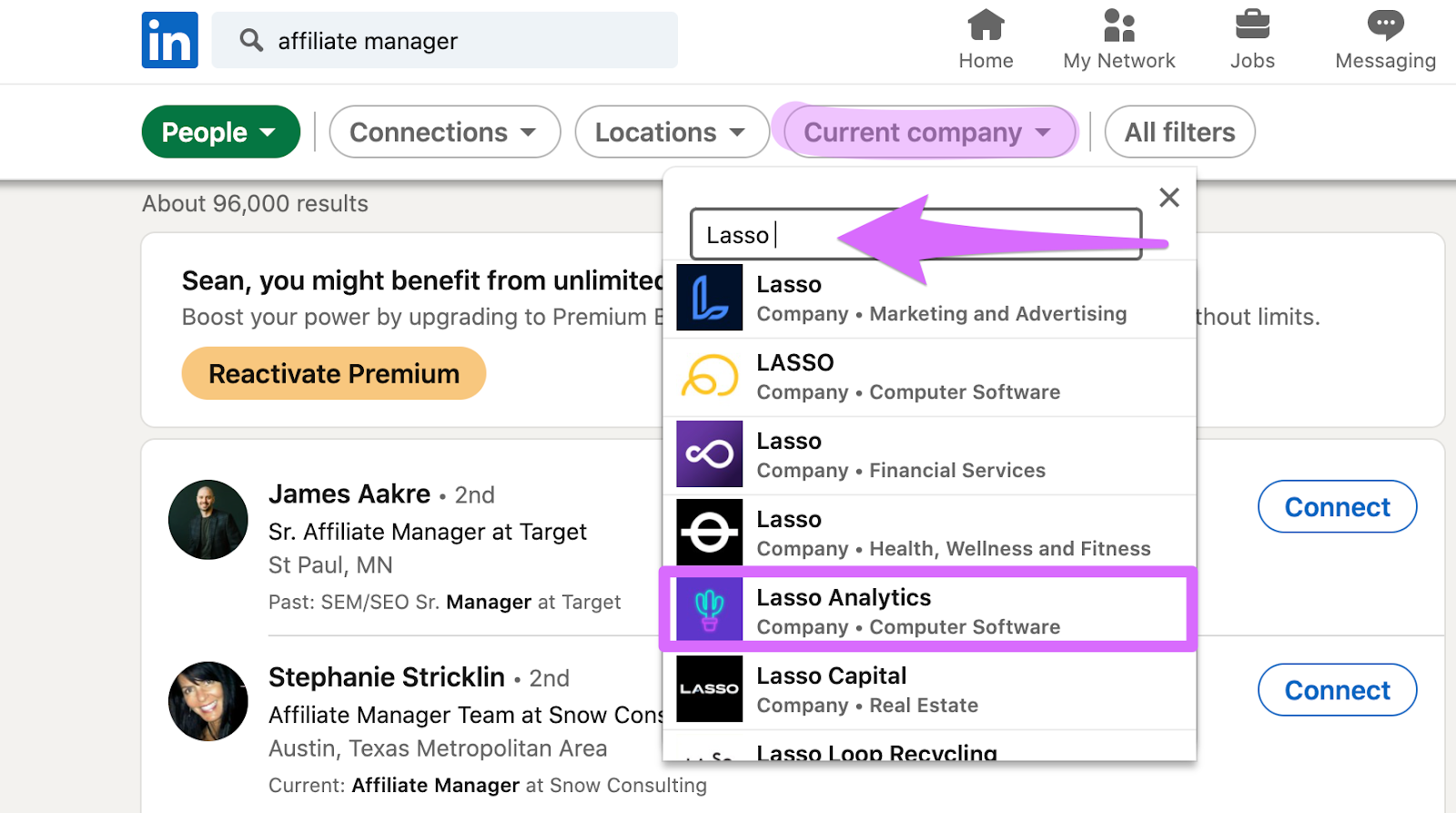The width and height of the screenshot is (1456, 813).
Task: Click Past: SEM/SEO Sr. Manager at Target
Action: click(444, 602)
